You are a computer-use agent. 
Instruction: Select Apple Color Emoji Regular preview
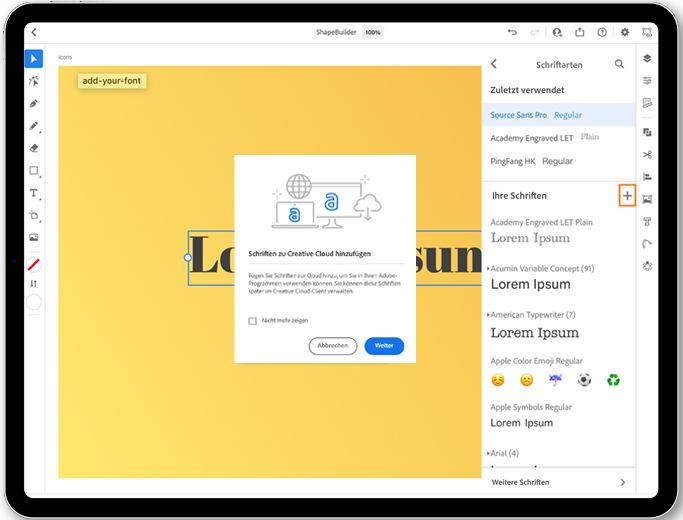click(x=555, y=380)
